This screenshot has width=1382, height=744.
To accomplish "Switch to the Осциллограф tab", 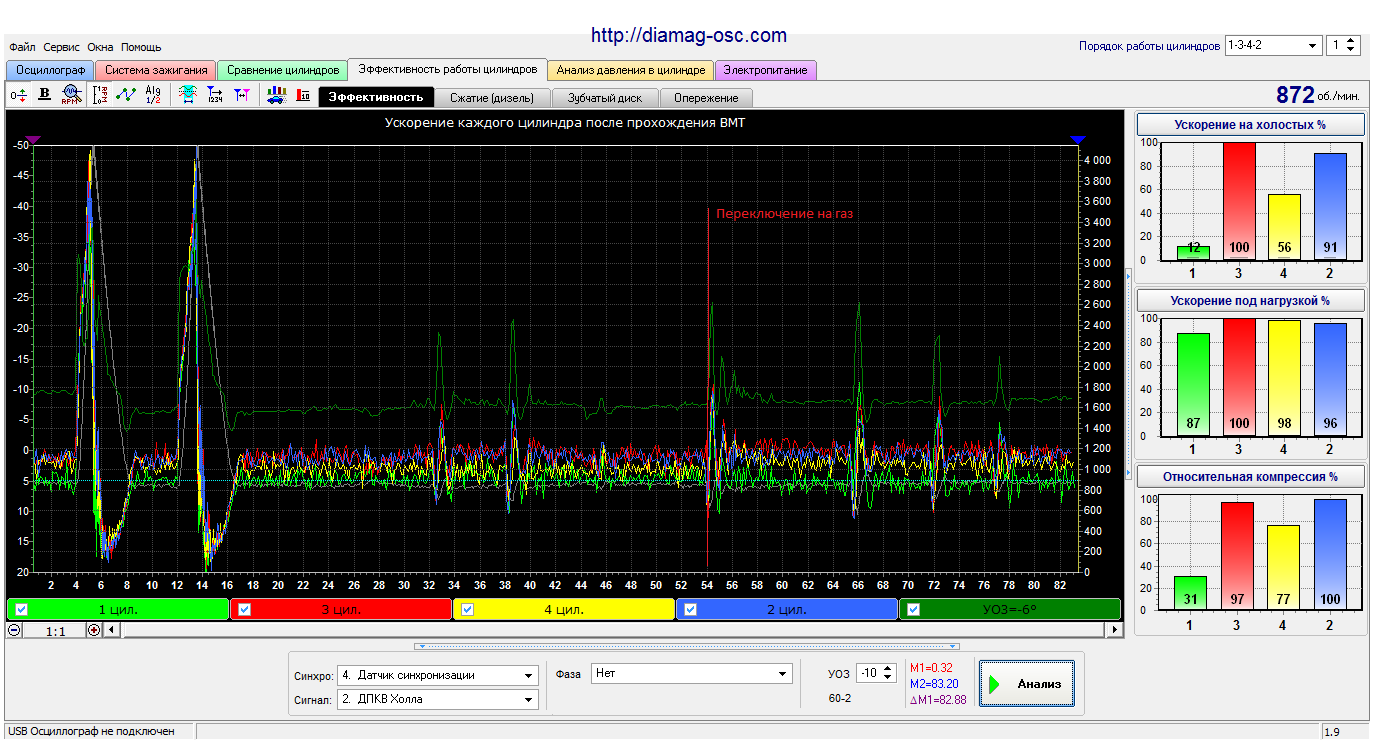I will (50, 70).
